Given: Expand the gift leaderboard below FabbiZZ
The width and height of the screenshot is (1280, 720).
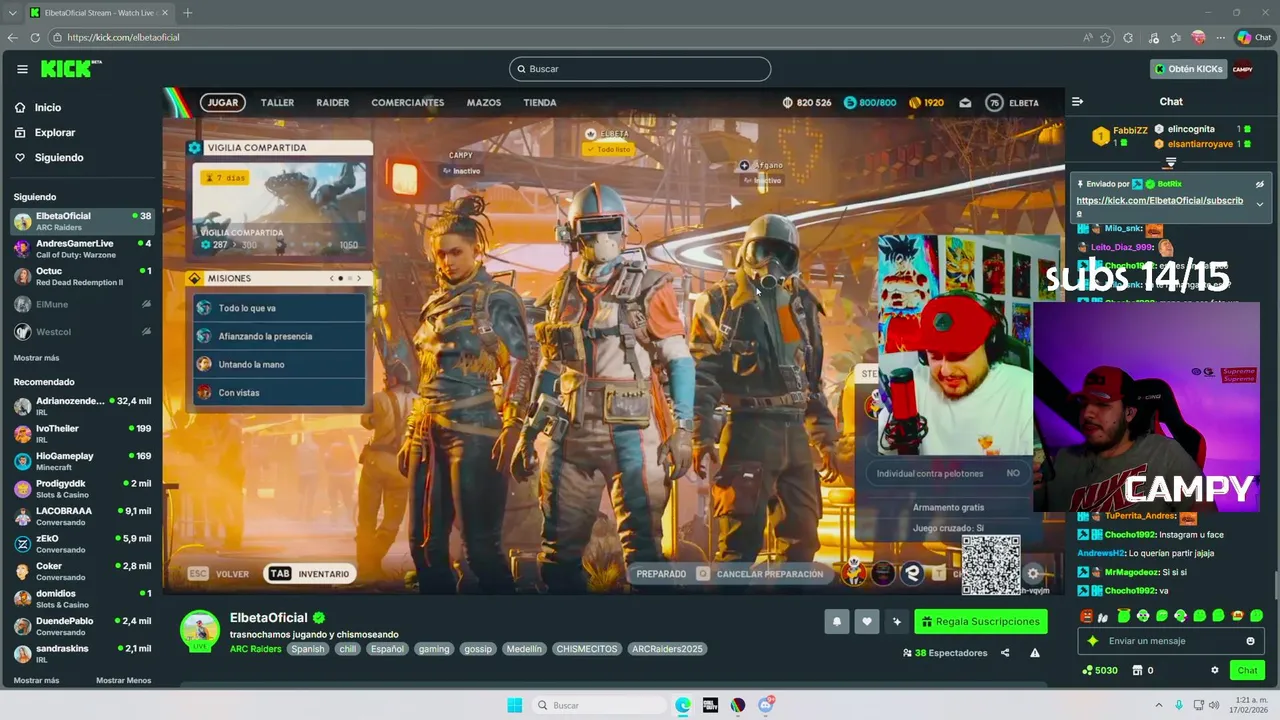Looking at the screenshot, I should pyautogui.click(x=1170, y=162).
